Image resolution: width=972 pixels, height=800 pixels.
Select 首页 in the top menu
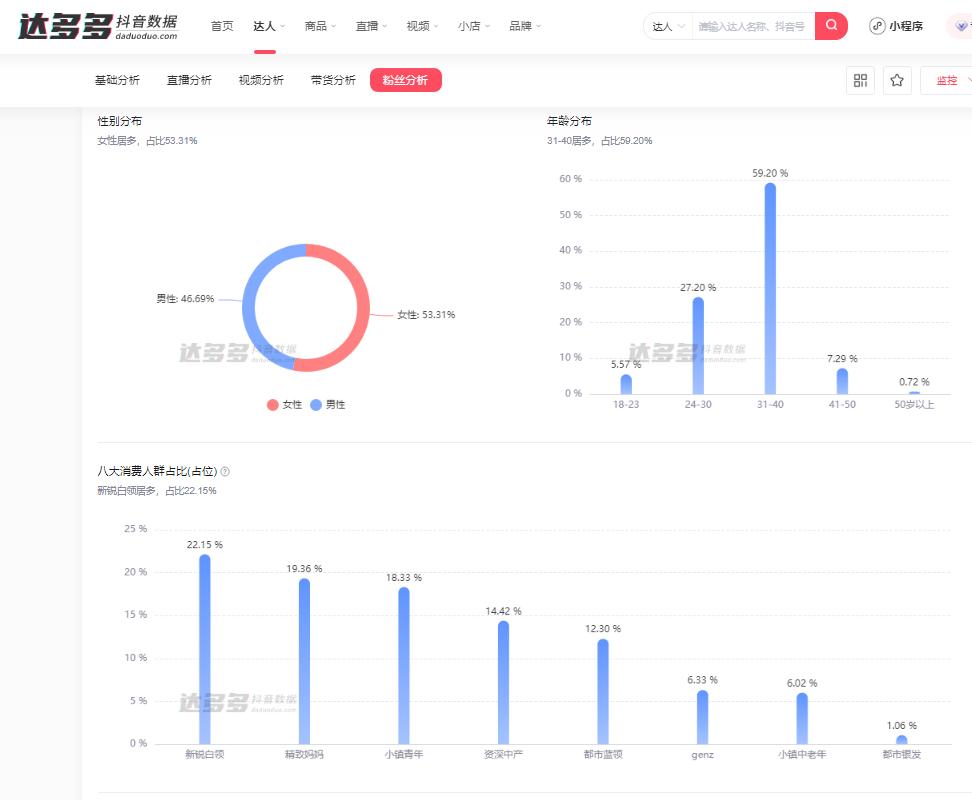pos(221,26)
